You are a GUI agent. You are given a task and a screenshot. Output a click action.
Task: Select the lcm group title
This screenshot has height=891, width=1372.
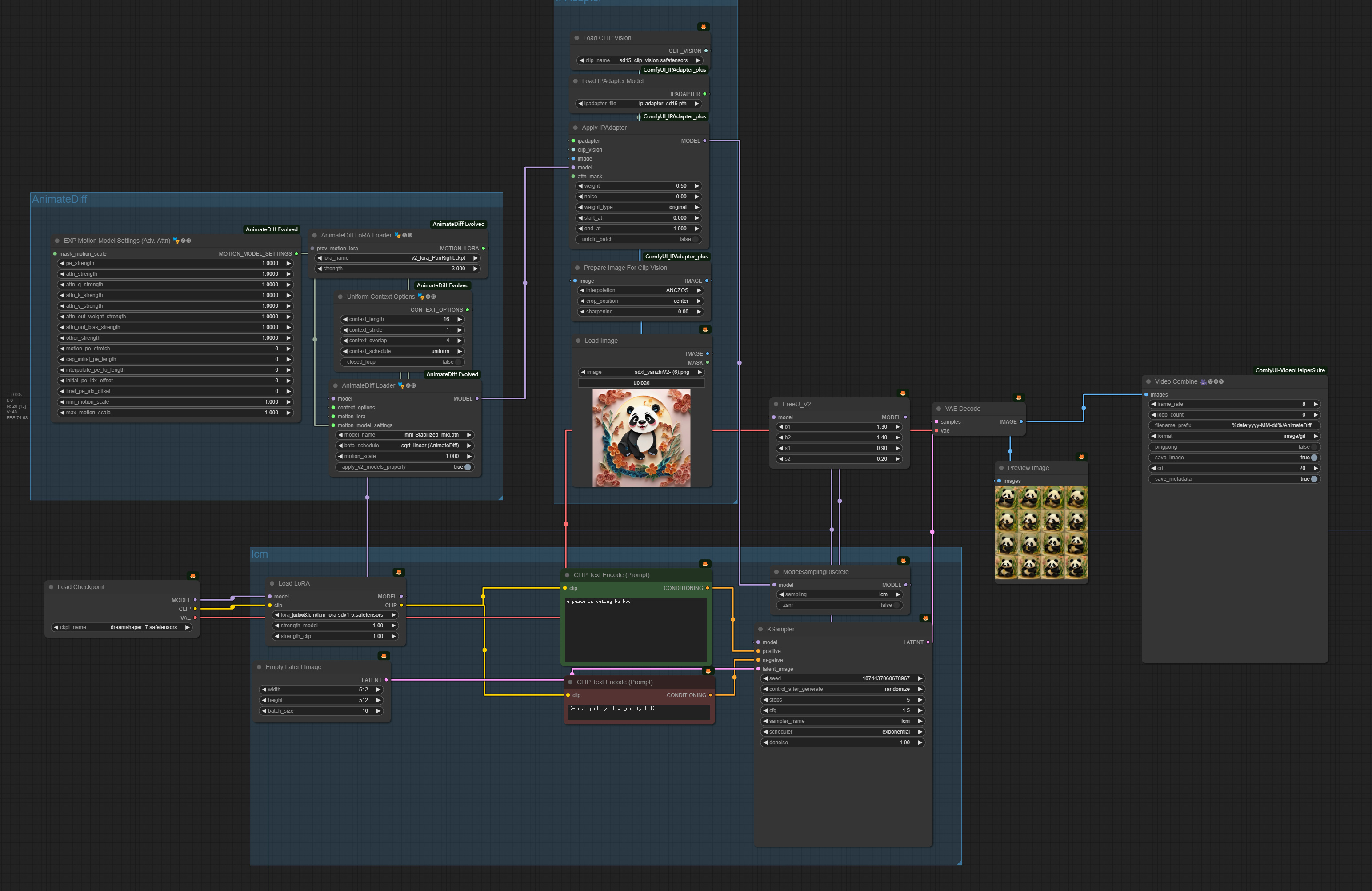260,554
